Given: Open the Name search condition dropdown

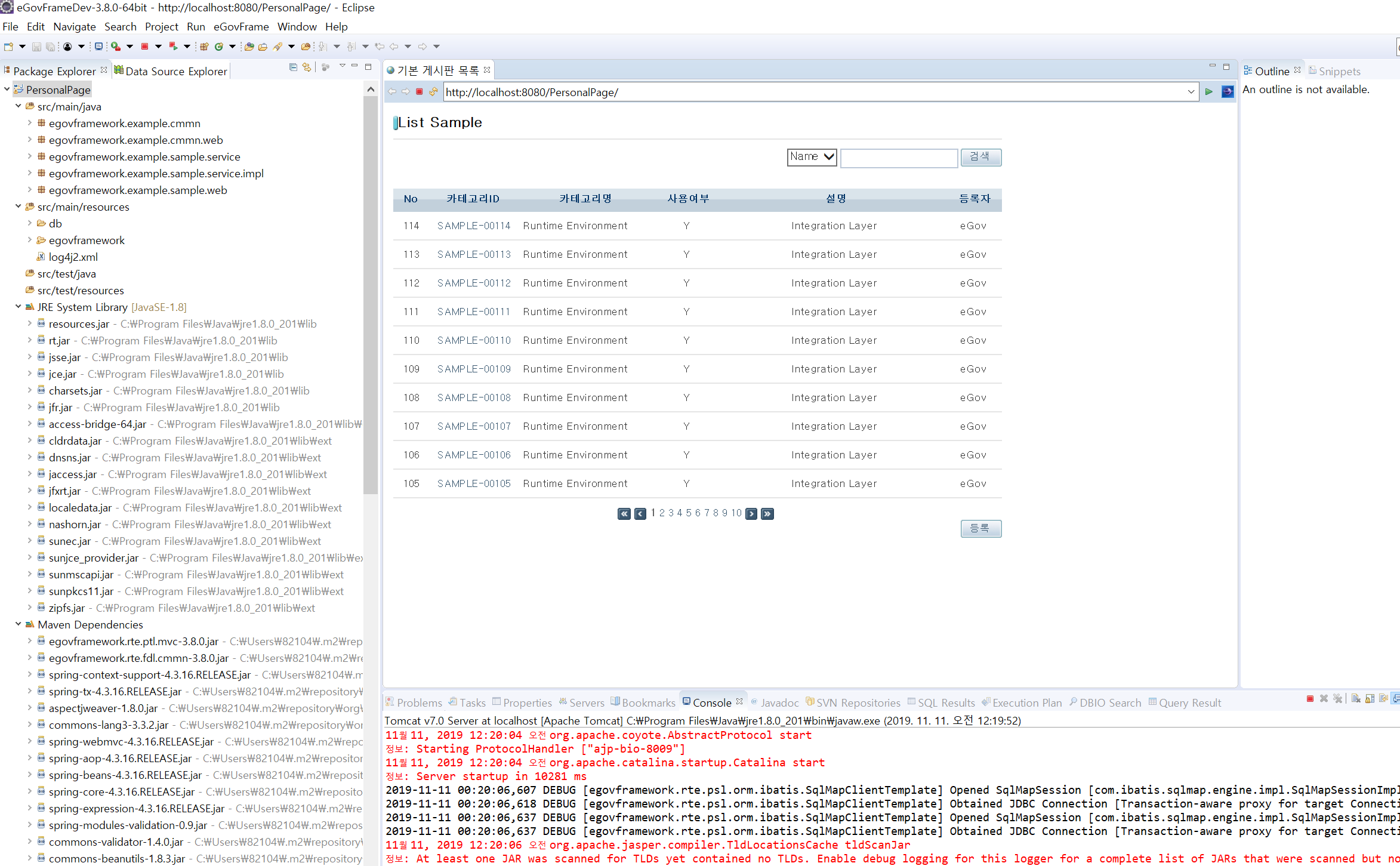Looking at the screenshot, I should pos(812,157).
